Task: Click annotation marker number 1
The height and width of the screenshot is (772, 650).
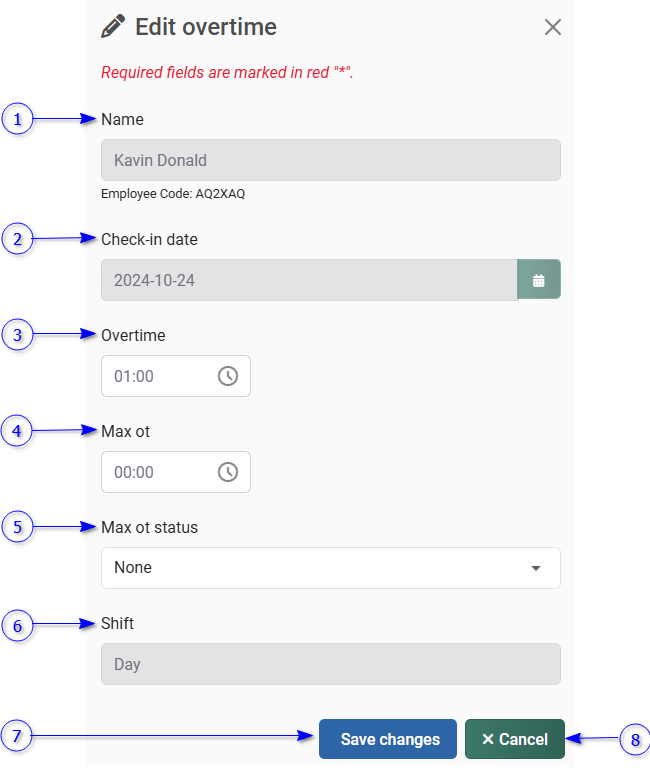Action: (x=17, y=119)
